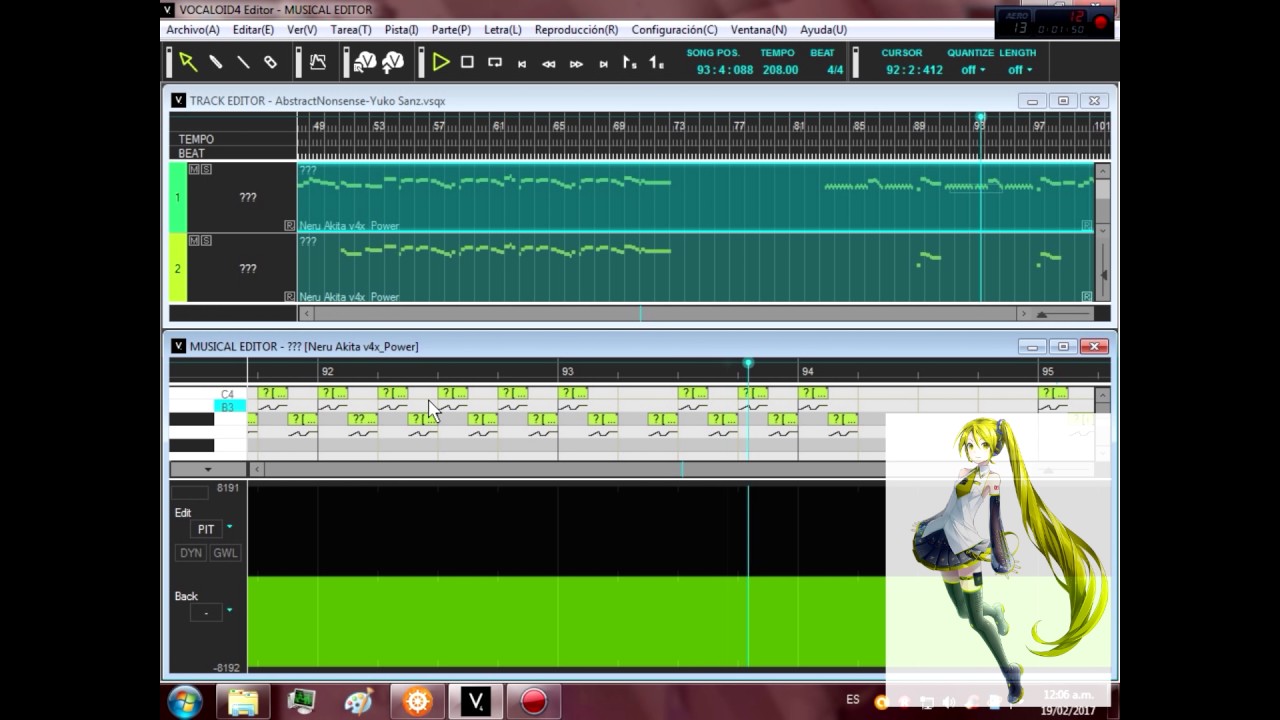Image resolution: width=1280 pixels, height=720 pixels.
Task: Select the arrow pointer tool
Action: click(x=188, y=62)
